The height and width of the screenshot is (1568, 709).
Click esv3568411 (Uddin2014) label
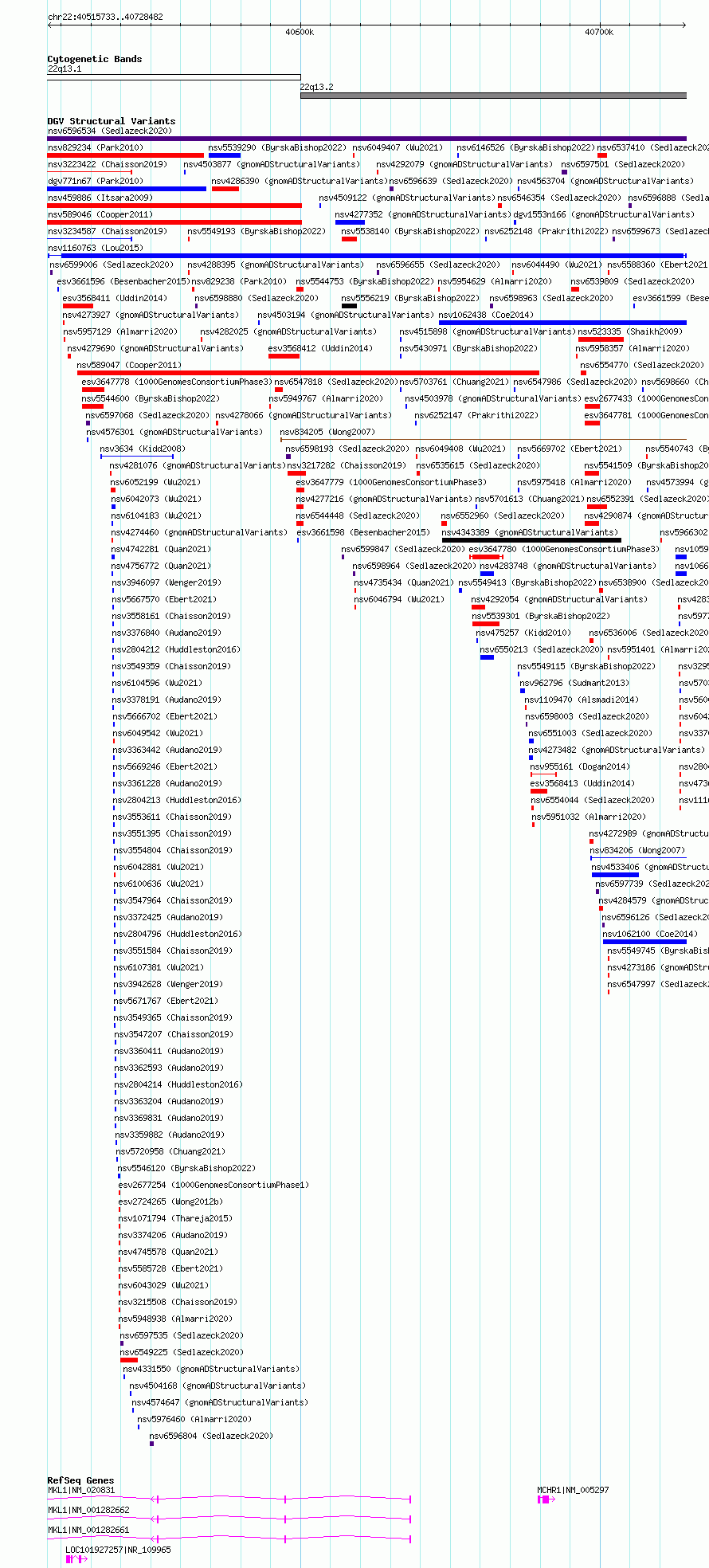[x=116, y=298]
